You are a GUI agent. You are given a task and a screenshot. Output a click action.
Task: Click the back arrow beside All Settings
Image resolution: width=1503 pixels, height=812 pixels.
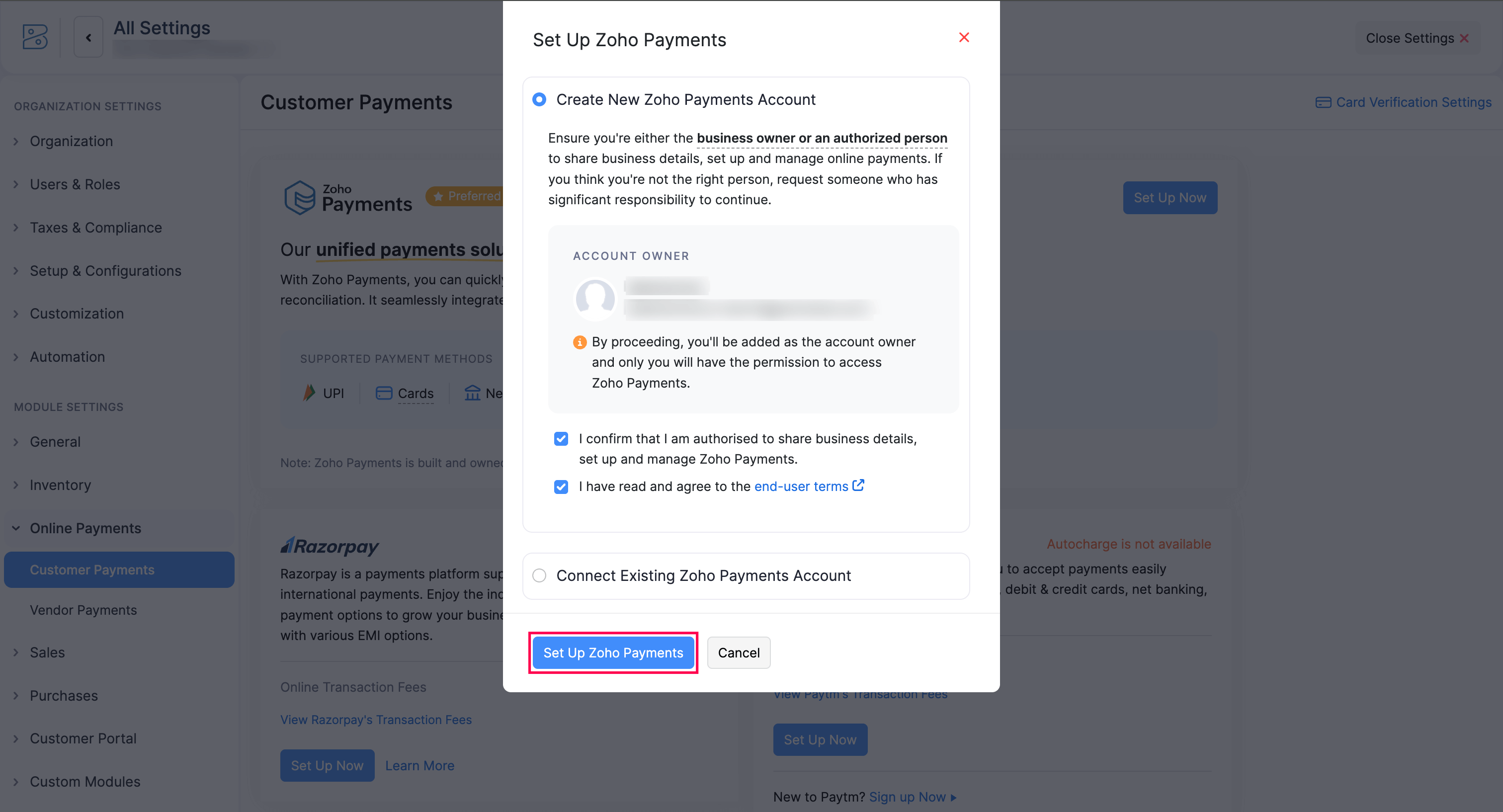pyautogui.click(x=88, y=37)
